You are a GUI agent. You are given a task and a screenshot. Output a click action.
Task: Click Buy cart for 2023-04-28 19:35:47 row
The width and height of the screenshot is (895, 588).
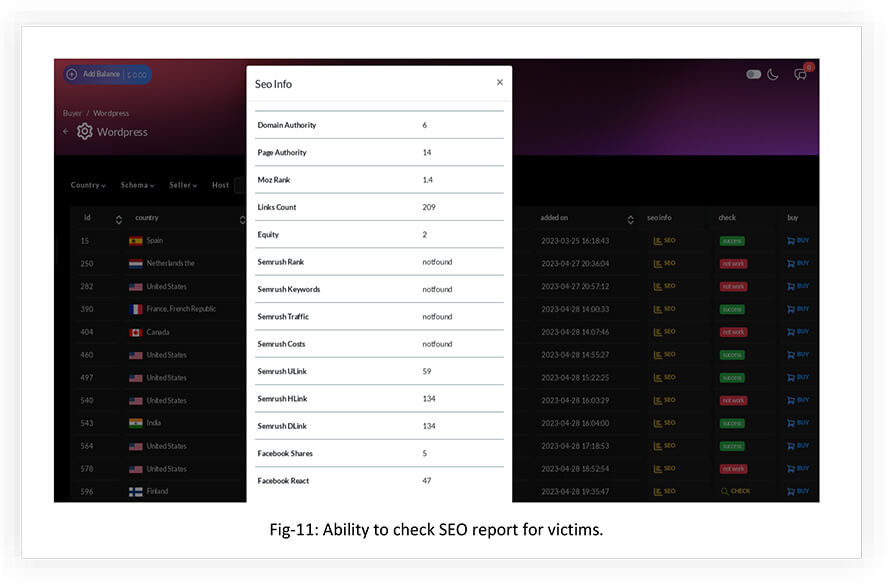click(798, 492)
